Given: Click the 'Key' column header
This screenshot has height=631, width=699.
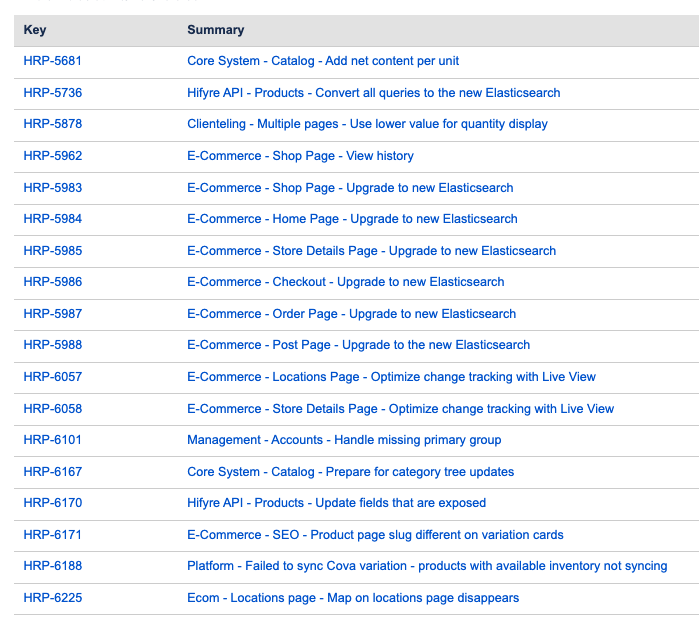Looking at the screenshot, I should 35,30.
